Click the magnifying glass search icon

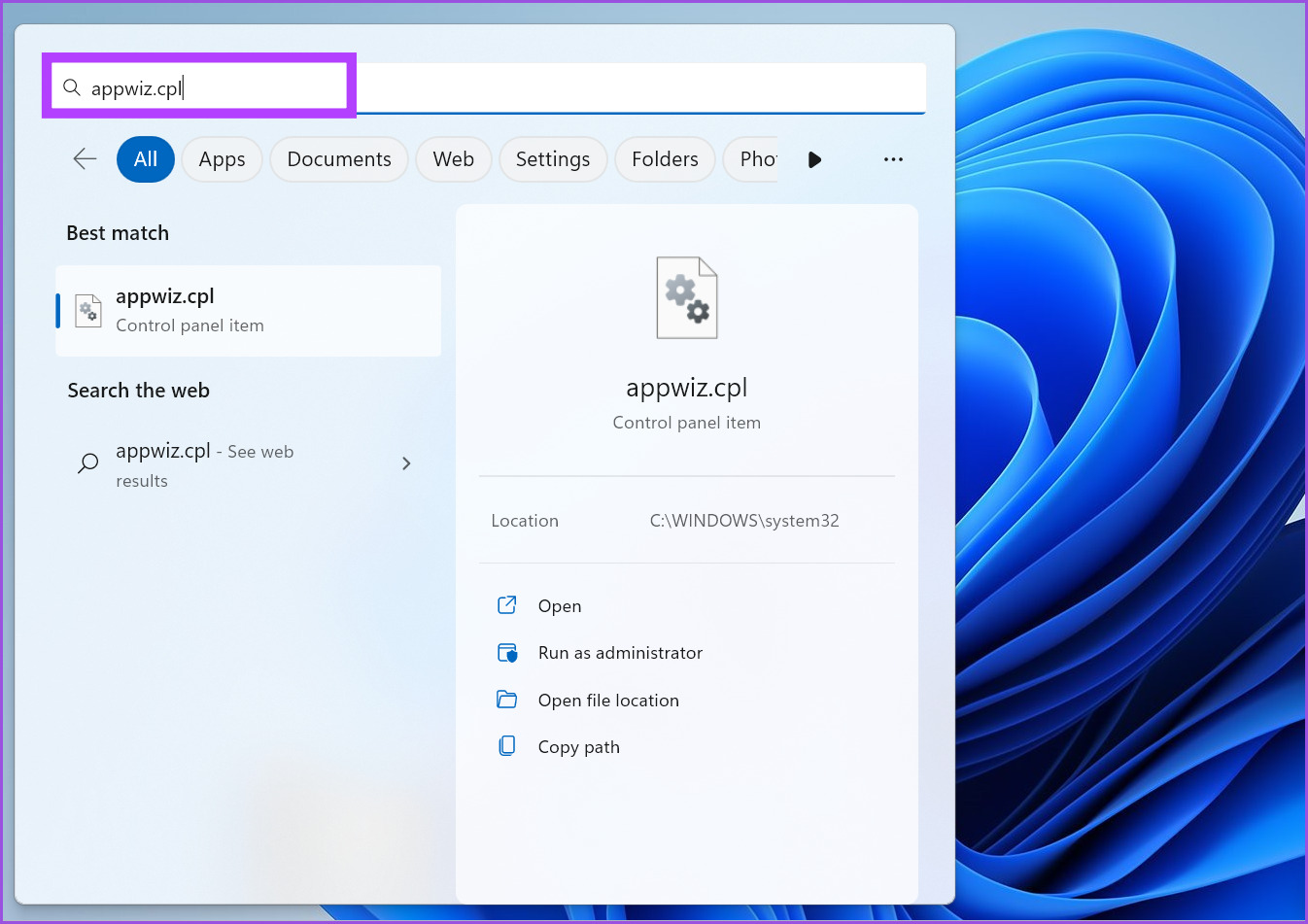click(x=72, y=87)
